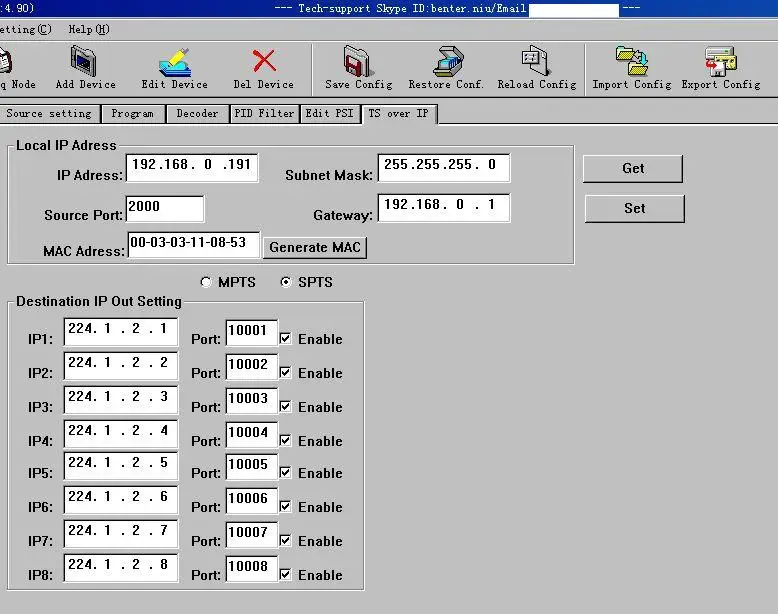
Task: Click the Export Config toolbar icon
Action: point(720,61)
